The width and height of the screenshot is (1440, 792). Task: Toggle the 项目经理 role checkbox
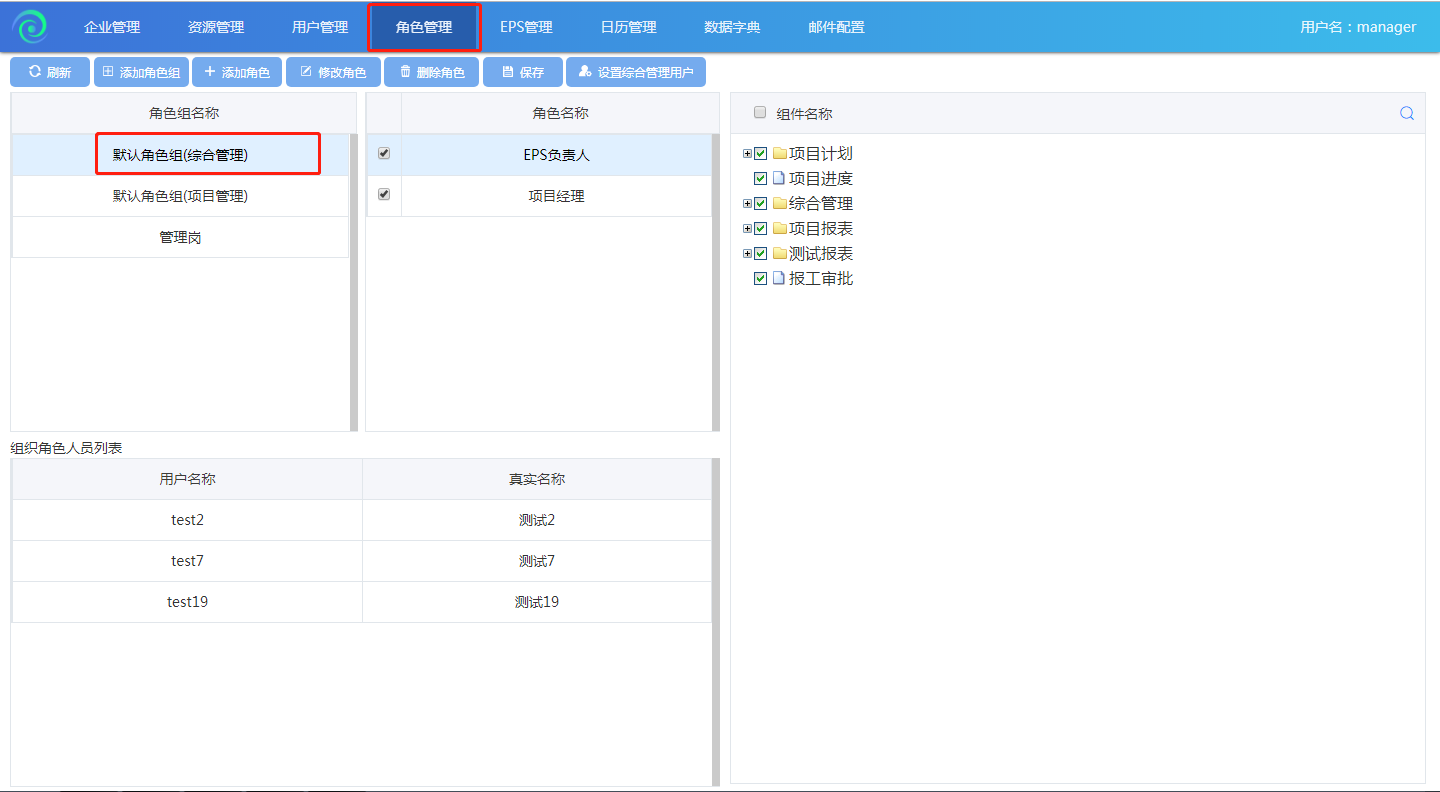pyautogui.click(x=384, y=195)
